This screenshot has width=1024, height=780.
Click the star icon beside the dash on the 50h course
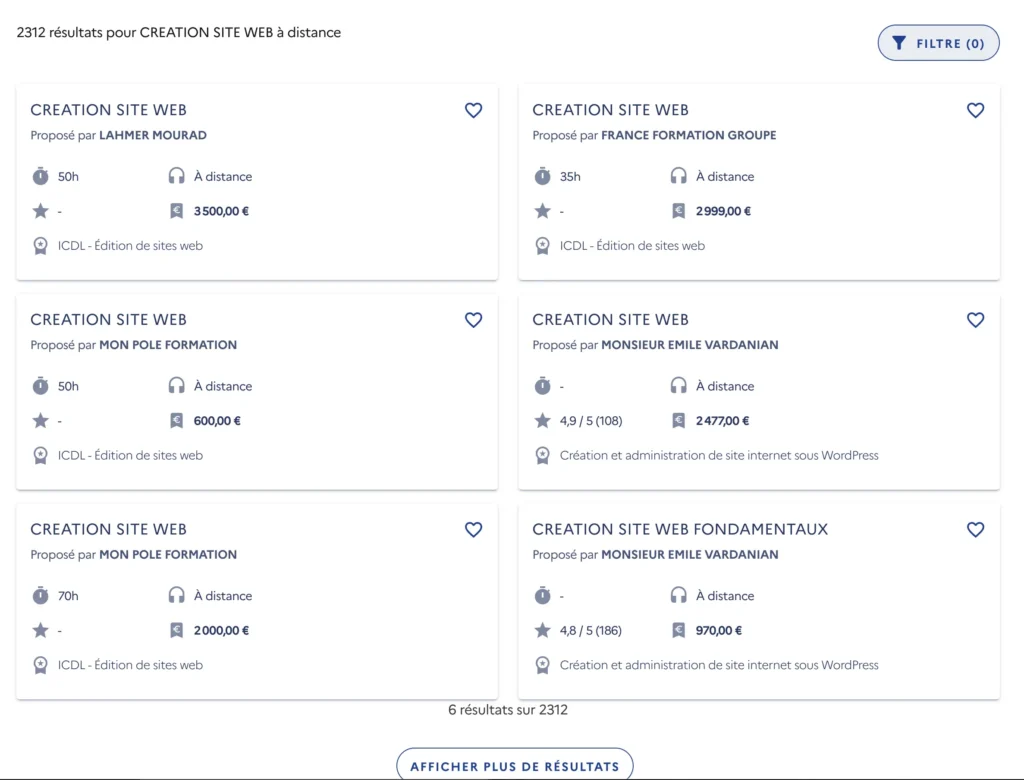(39, 211)
